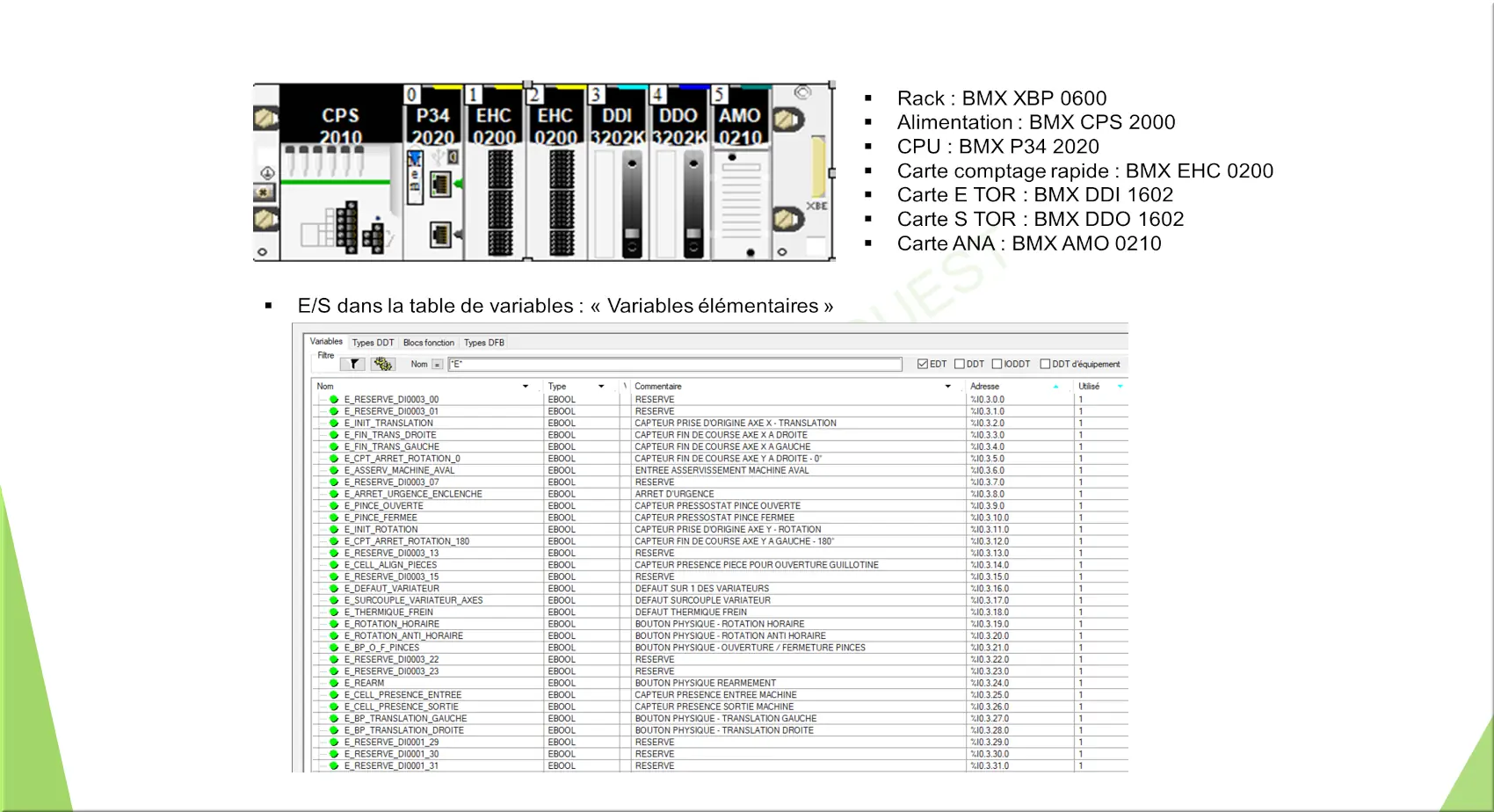Click green icon of E_BP_TRANSLATION_DROITE
The image size is (1494, 812).
point(334,731)
